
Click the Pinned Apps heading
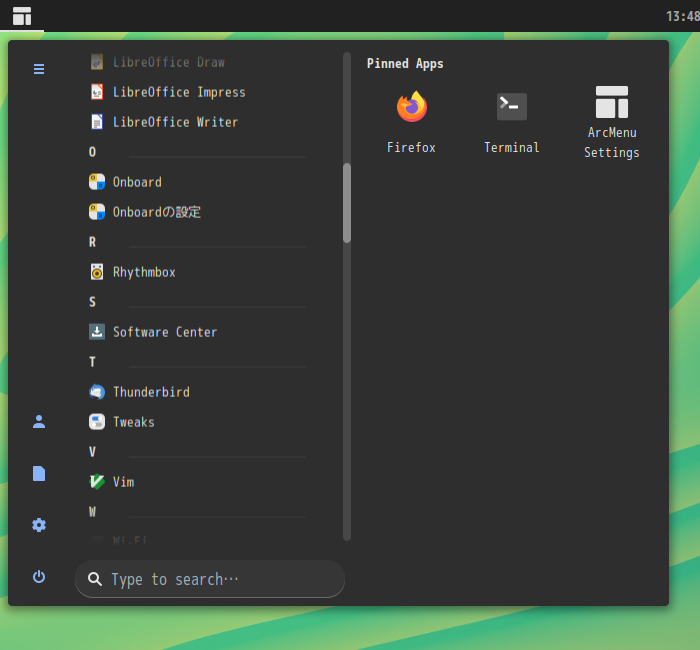[x=405, y=64]
